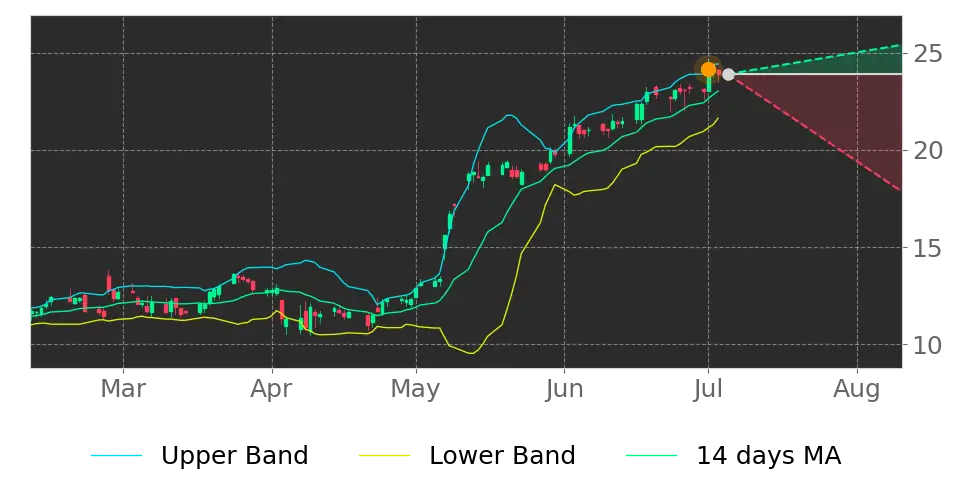
Task: Click the 25 y-axis price label
Action: pos(928,54)
